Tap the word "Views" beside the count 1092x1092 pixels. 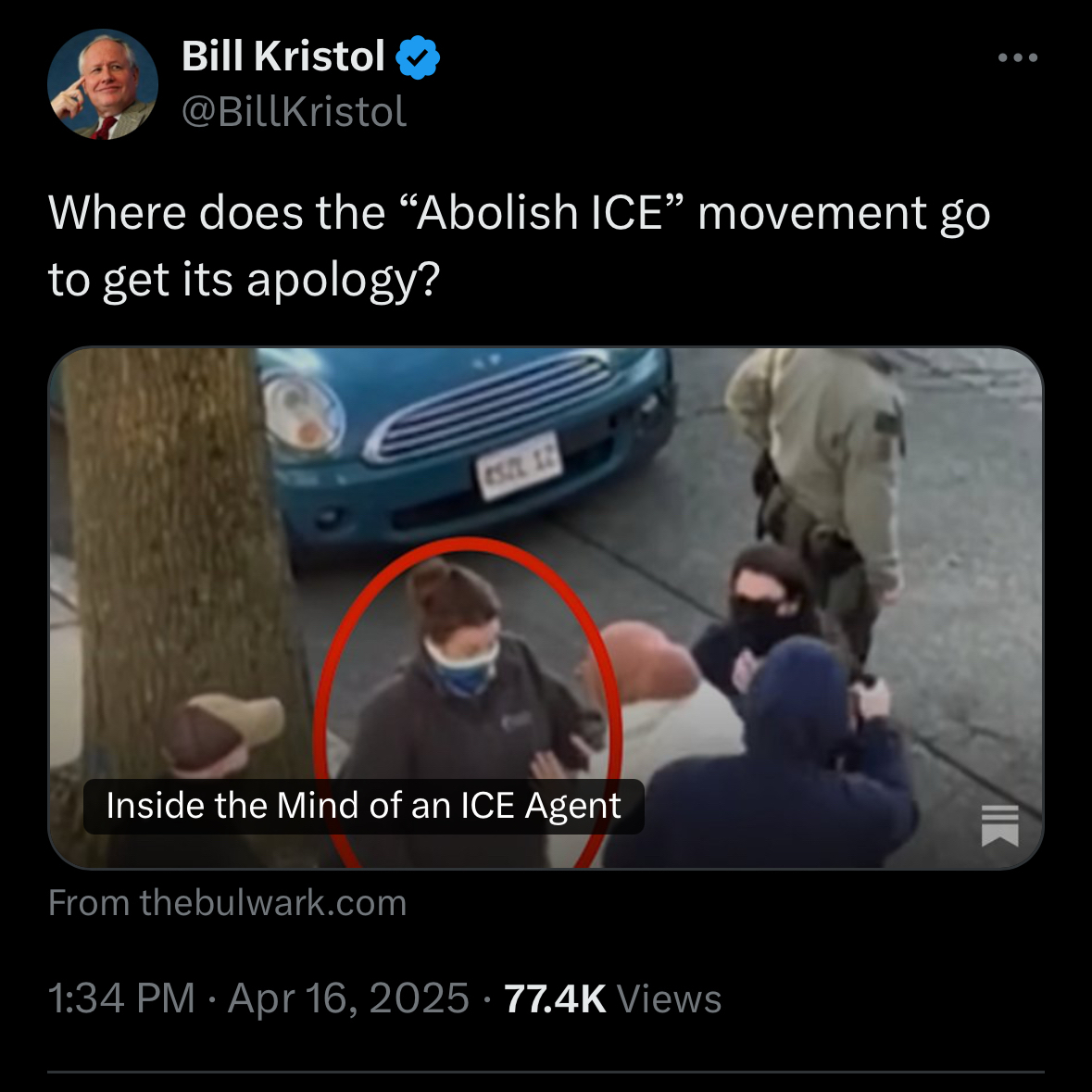point(670,998)
